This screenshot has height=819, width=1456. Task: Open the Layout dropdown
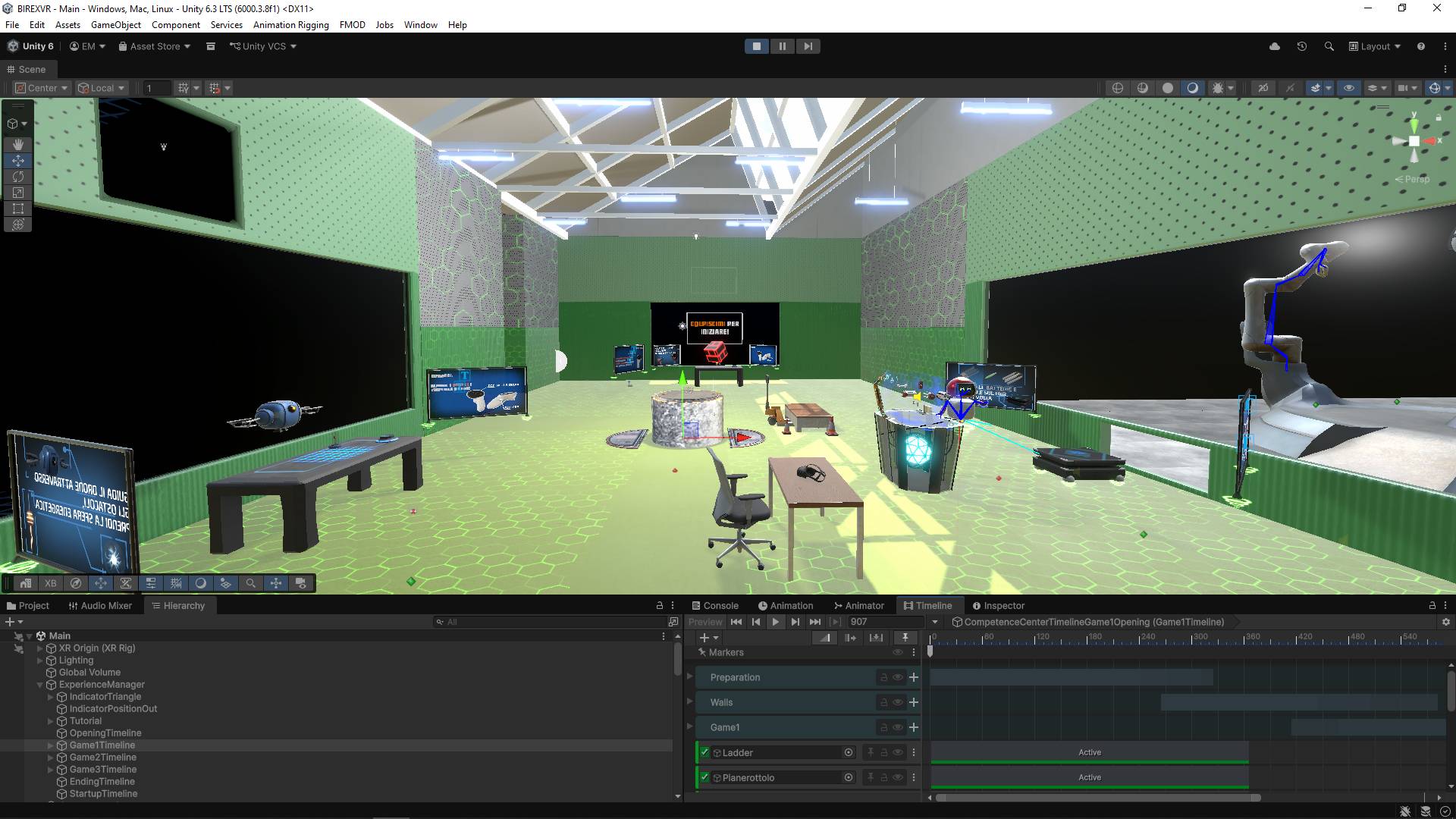tap(1375, 46)
